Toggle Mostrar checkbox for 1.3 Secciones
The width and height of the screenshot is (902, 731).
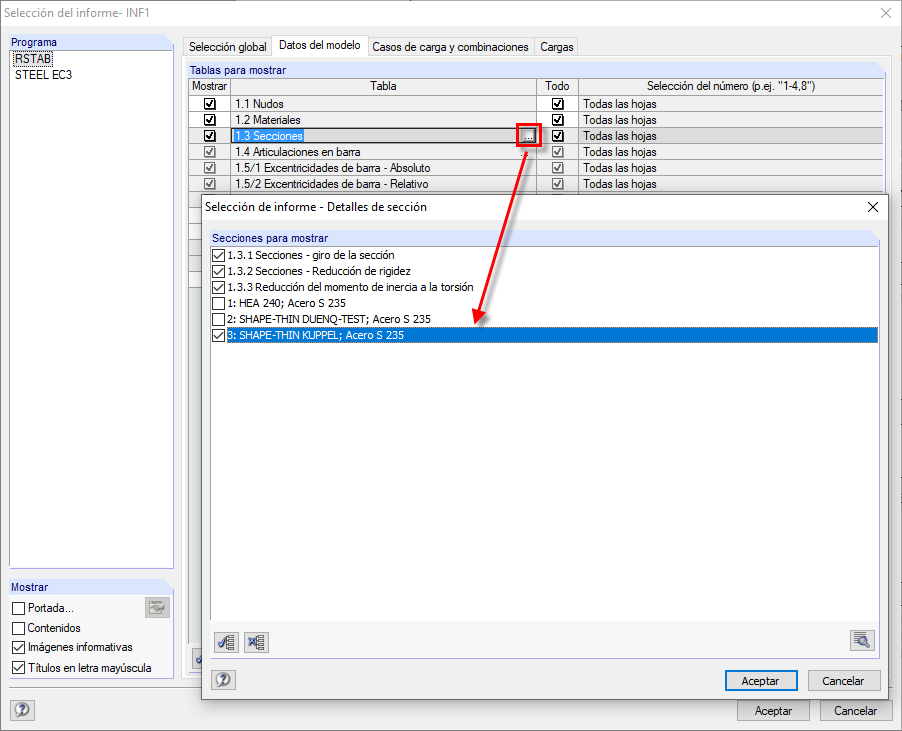pos(210,136)
